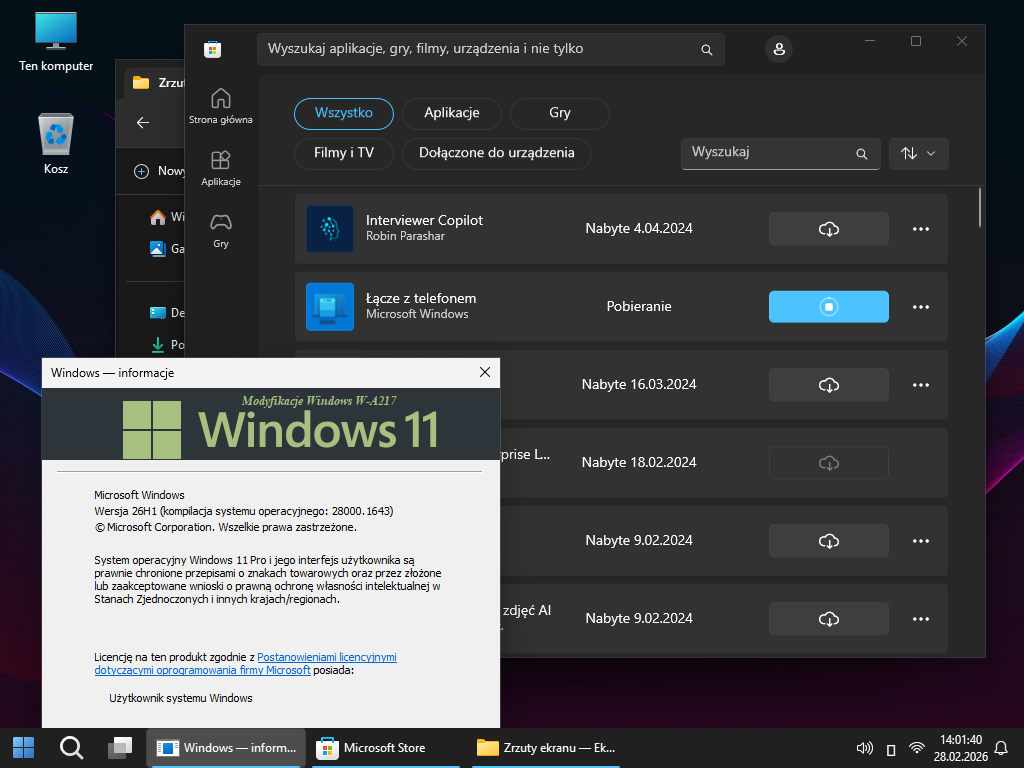Switch to Zrzuty ekranu taskbar window
1024x768 pixels.
pos(547,747)
